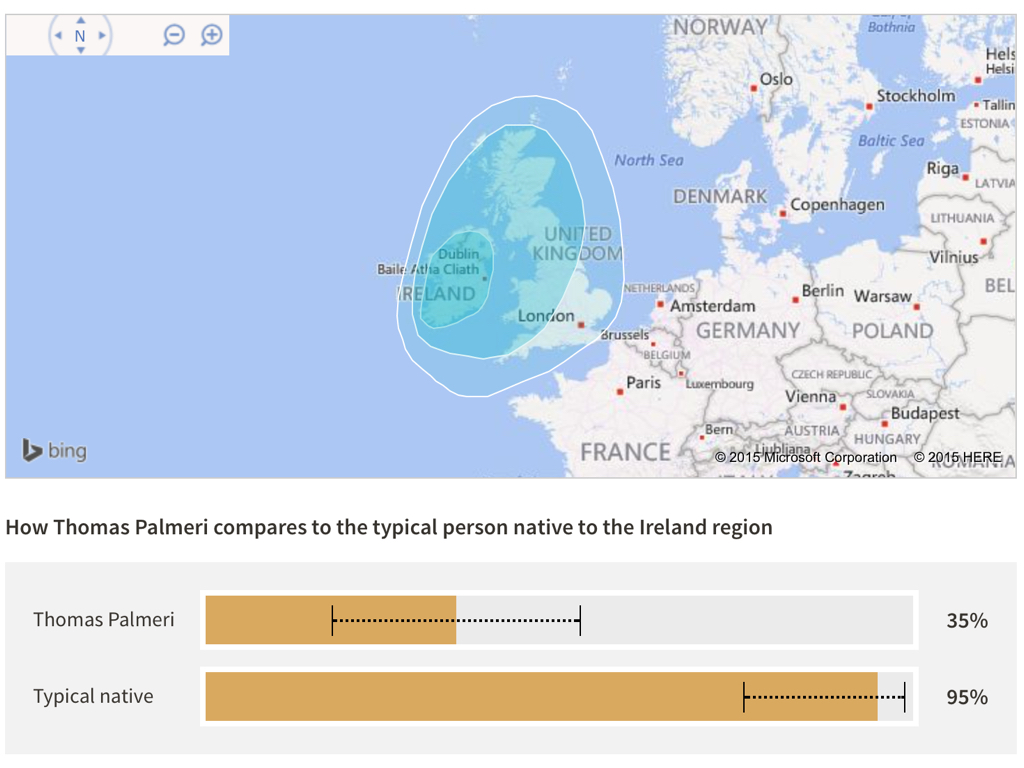Click the compass N north indicator
The width and height of the screenshot is (1024, 768).
point(80,36)
